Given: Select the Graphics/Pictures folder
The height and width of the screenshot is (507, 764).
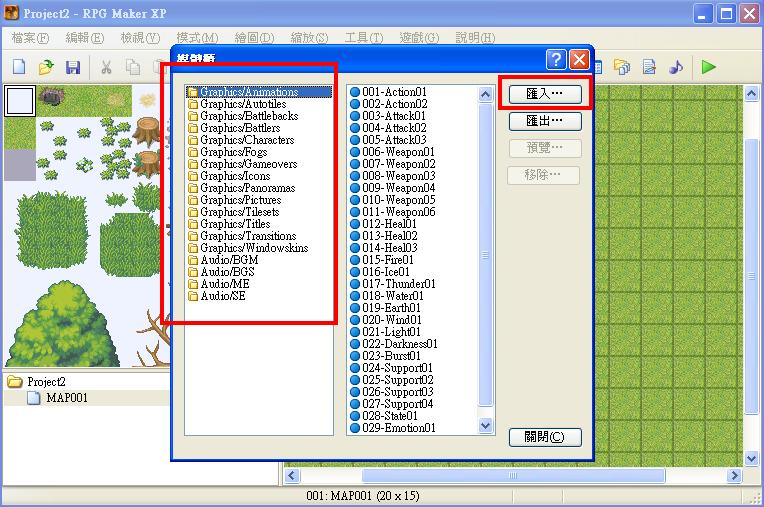Looking at the screenshot, I should click(x=234, y=200).
